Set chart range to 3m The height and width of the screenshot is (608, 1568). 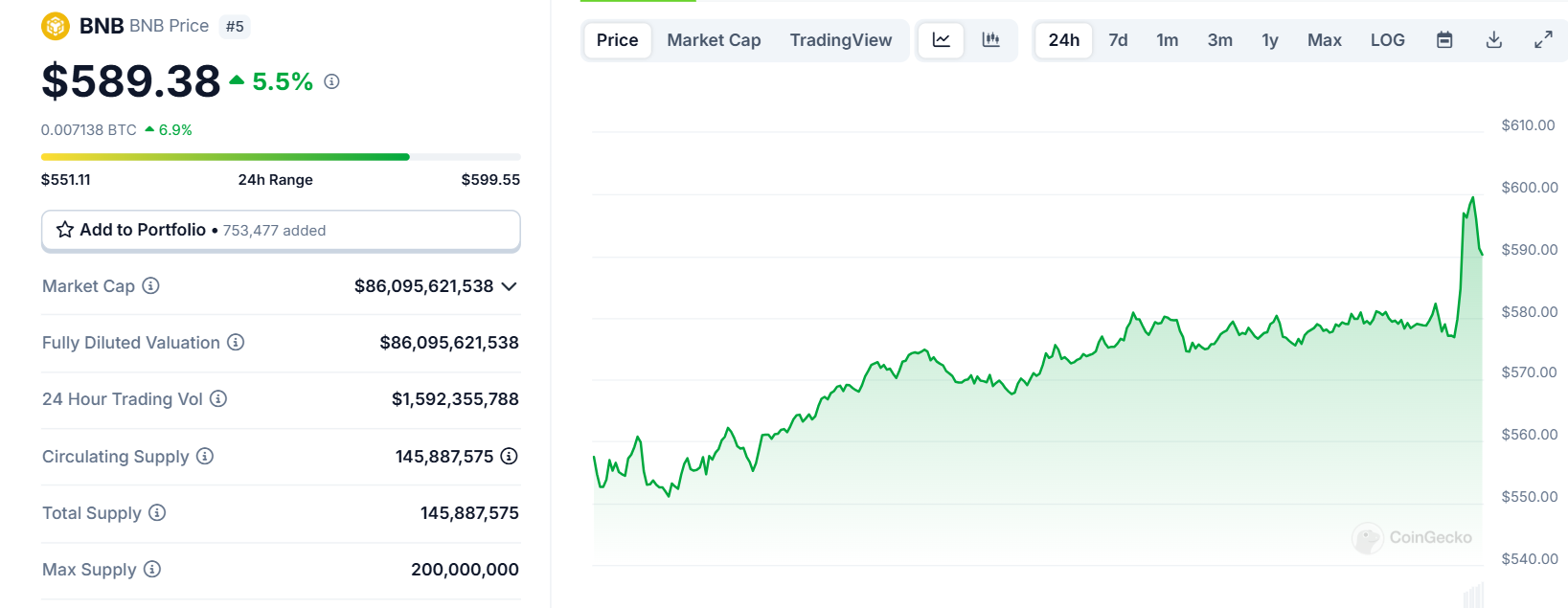[1219, 40]
